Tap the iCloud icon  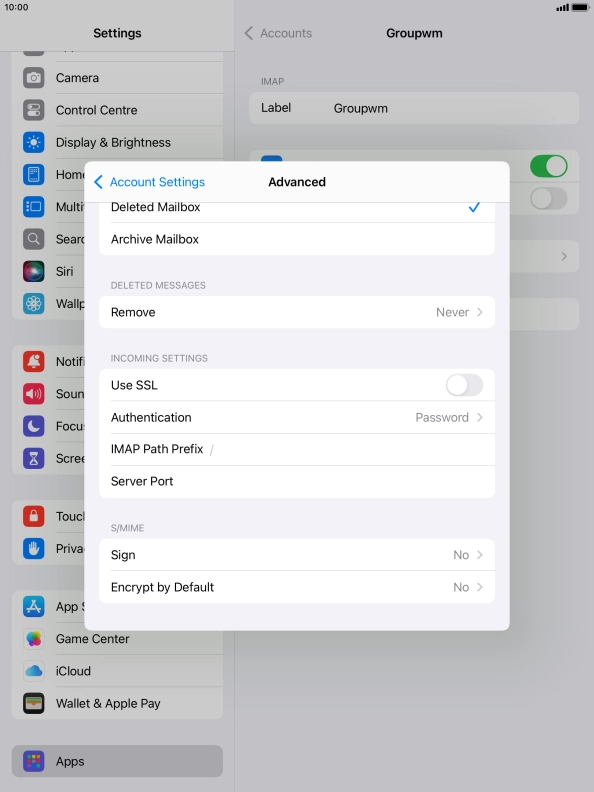[33, 671]
